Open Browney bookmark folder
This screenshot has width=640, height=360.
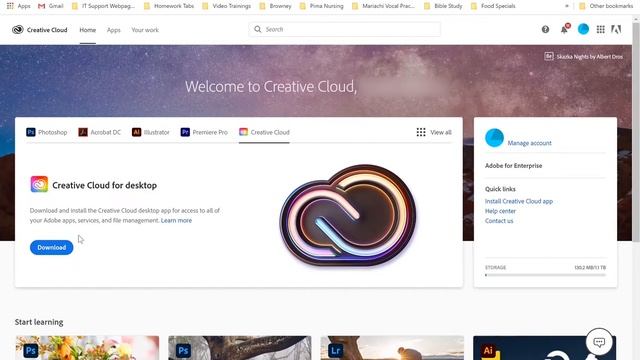[x=276, y=6]
